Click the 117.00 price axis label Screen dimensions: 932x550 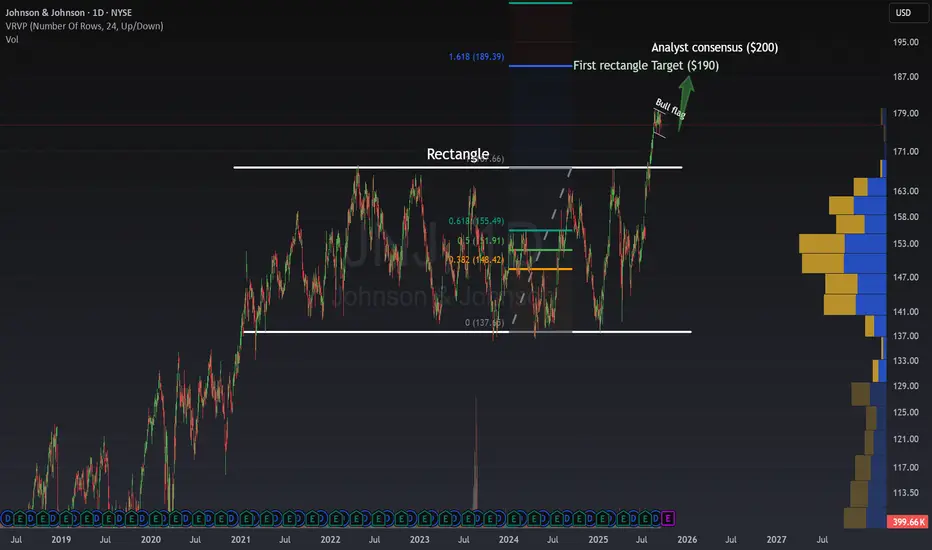click(905, 467)
